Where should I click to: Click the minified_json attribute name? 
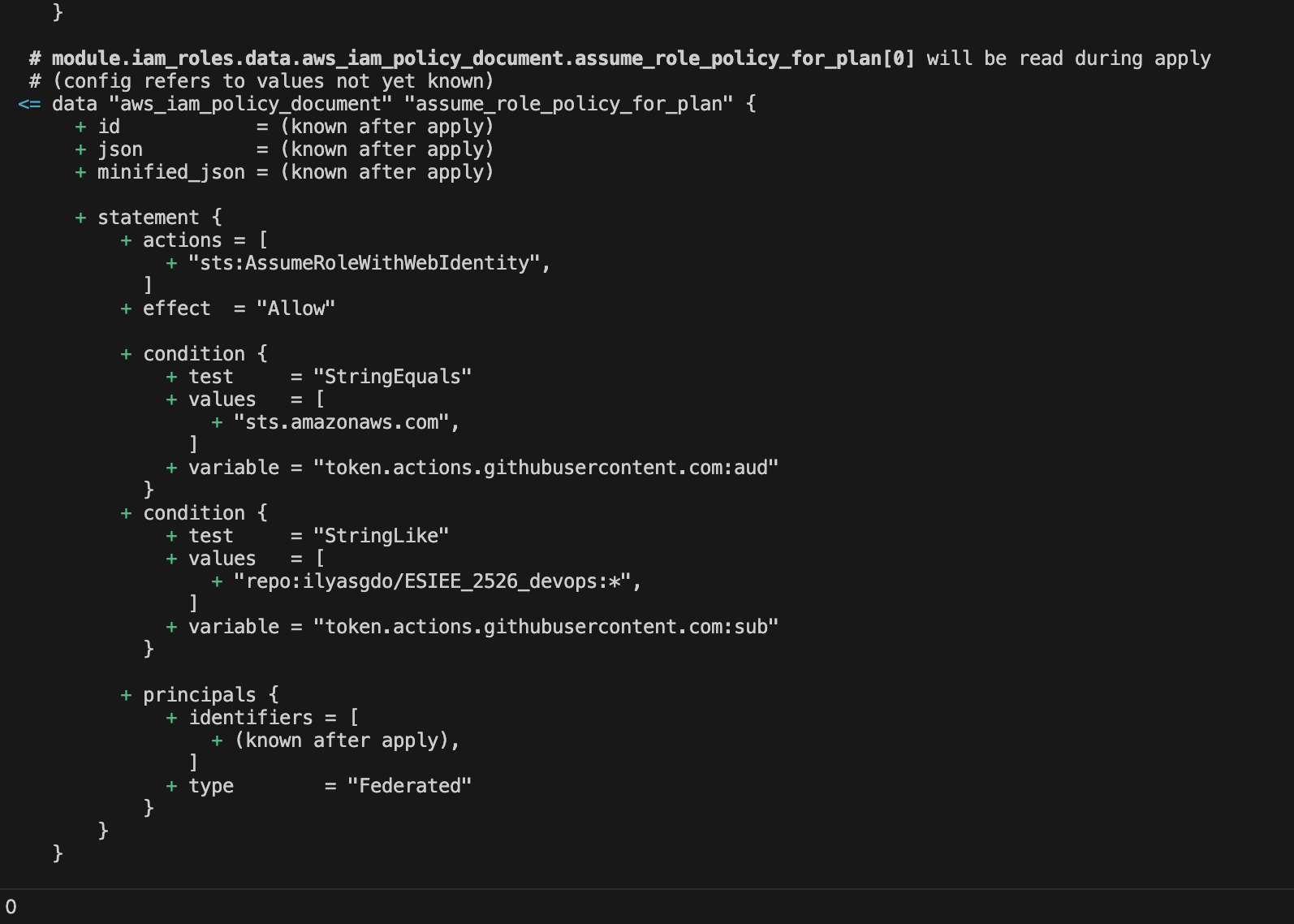170,172
